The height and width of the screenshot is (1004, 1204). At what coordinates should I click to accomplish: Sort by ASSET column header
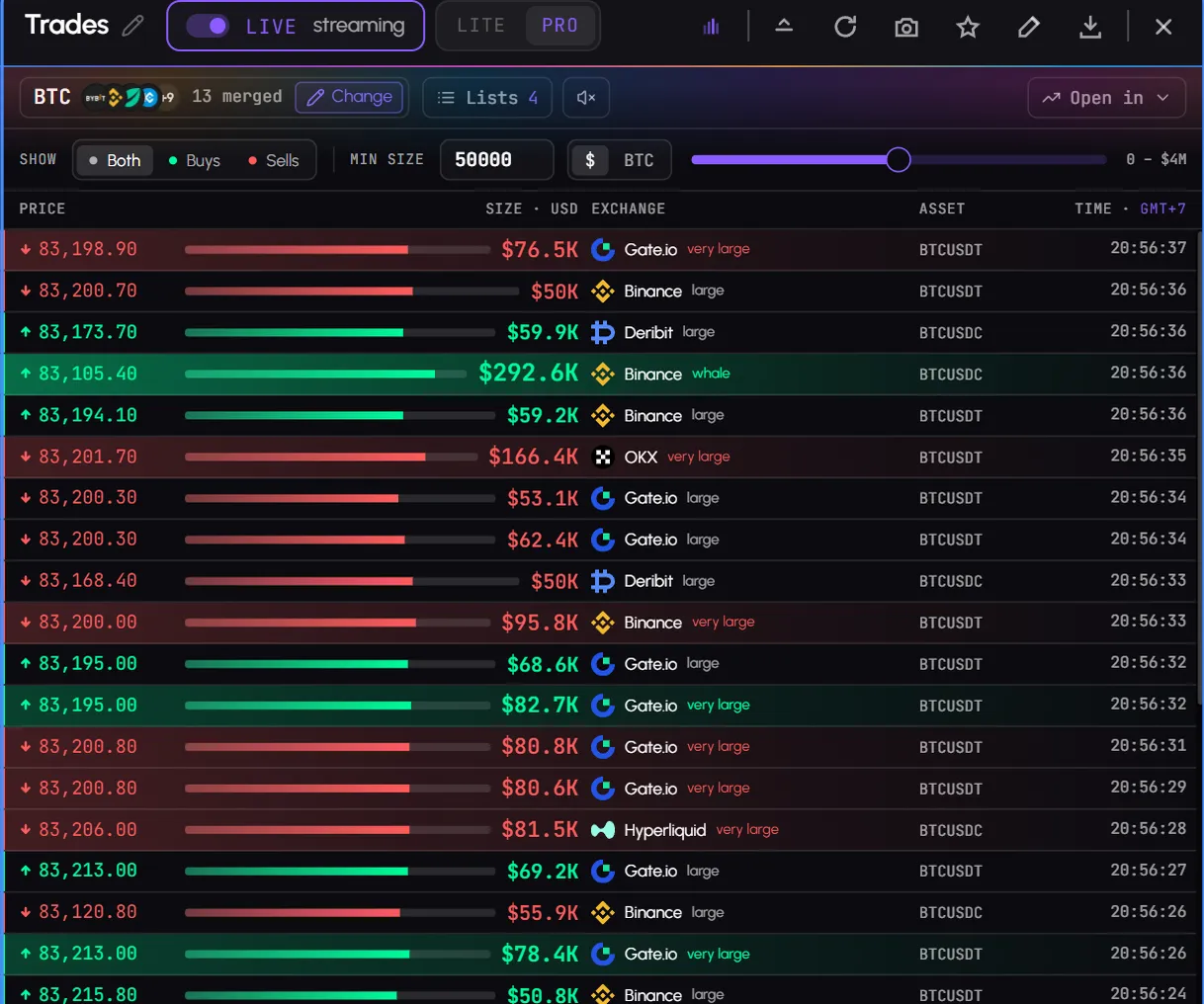pos(941,209)
